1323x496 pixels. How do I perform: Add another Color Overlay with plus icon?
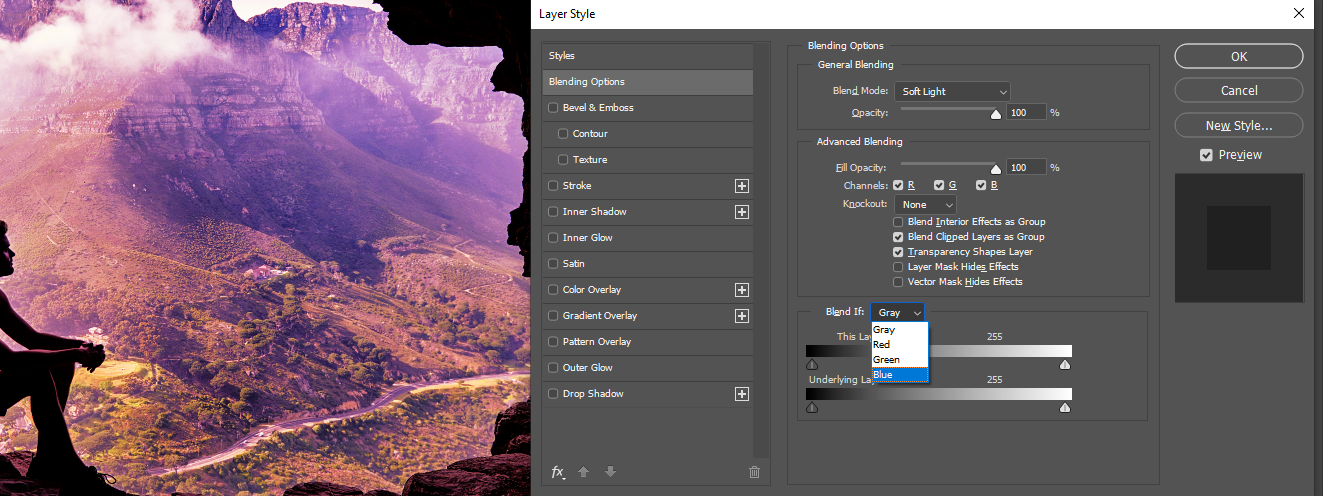(742, 290)
